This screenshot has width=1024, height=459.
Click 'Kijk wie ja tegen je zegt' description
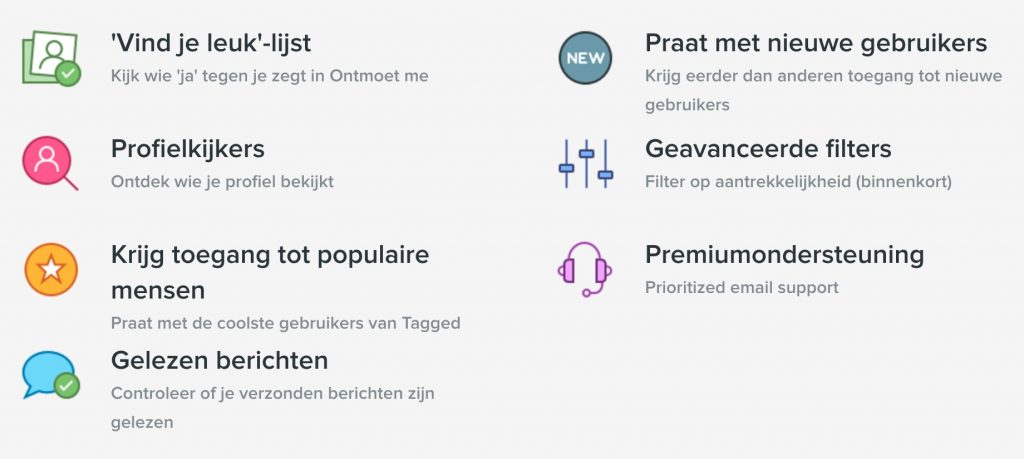[270, 75]
